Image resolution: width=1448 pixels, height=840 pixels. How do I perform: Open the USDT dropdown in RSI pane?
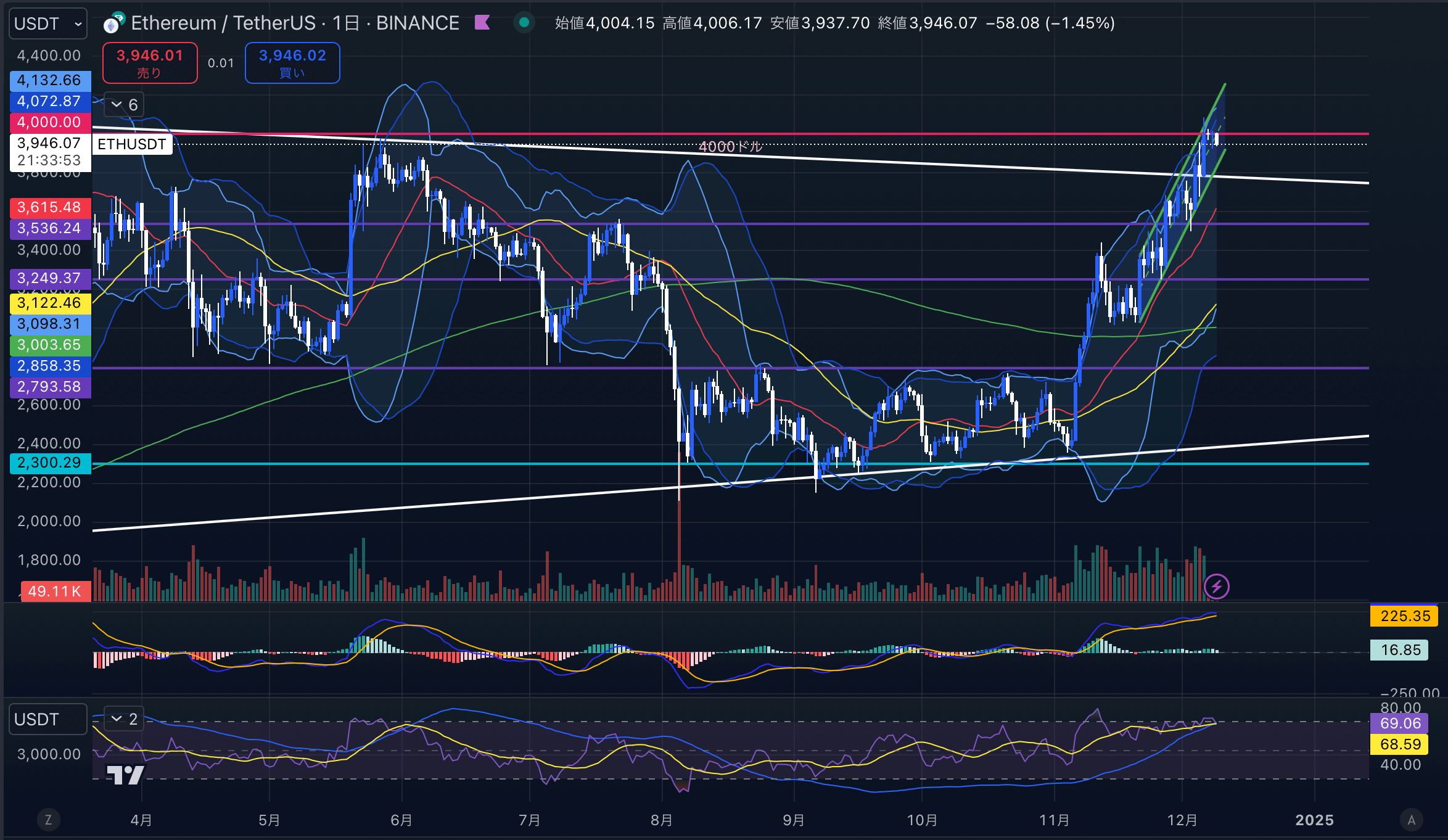[x=47, y=720]
